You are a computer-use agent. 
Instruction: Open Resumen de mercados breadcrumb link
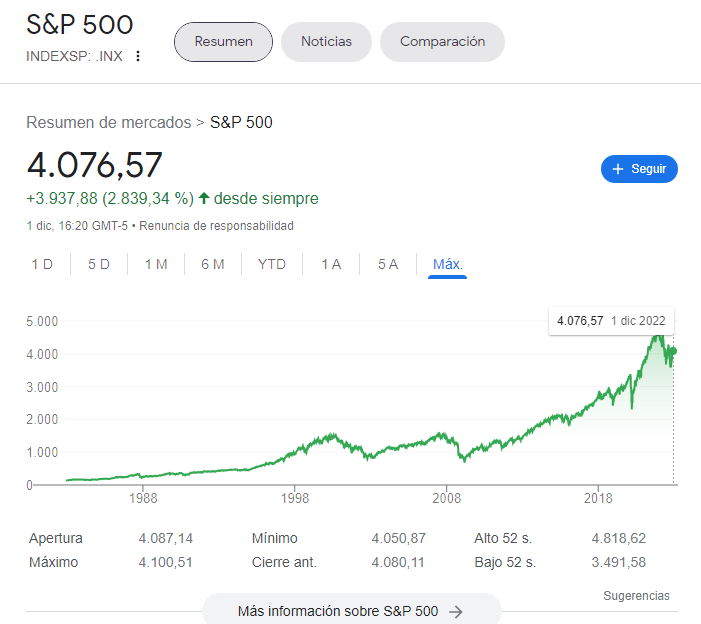click(x=108, y=122)
